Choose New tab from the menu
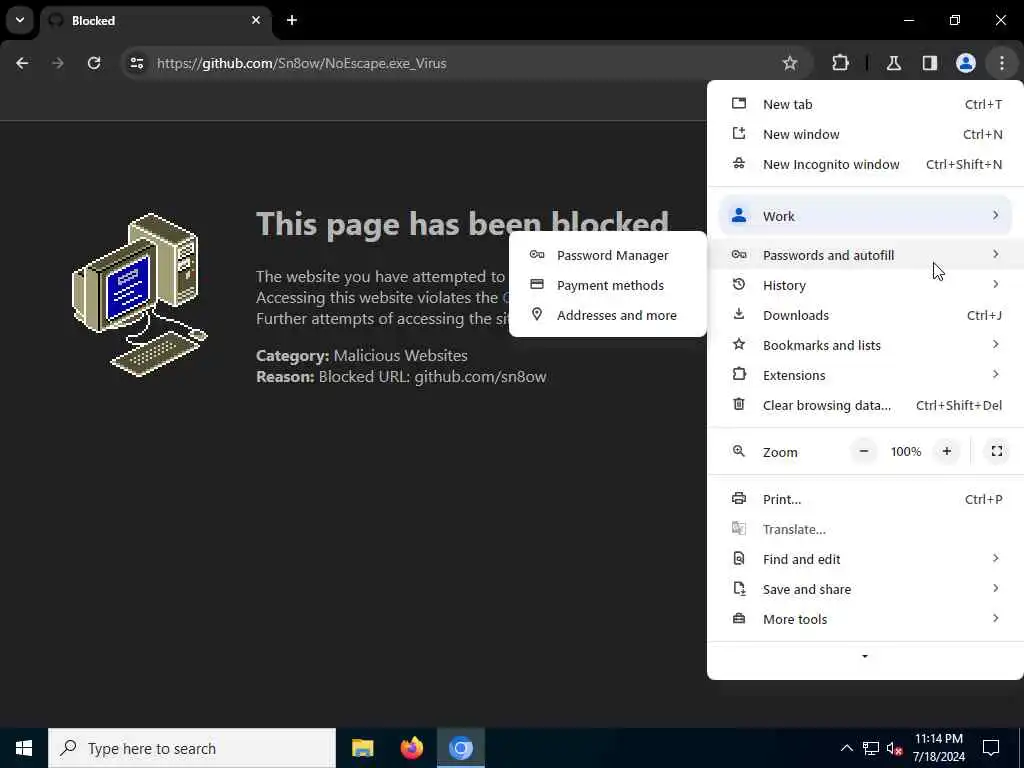Viewport: 1024px width, 768px height. click(865, 104)
